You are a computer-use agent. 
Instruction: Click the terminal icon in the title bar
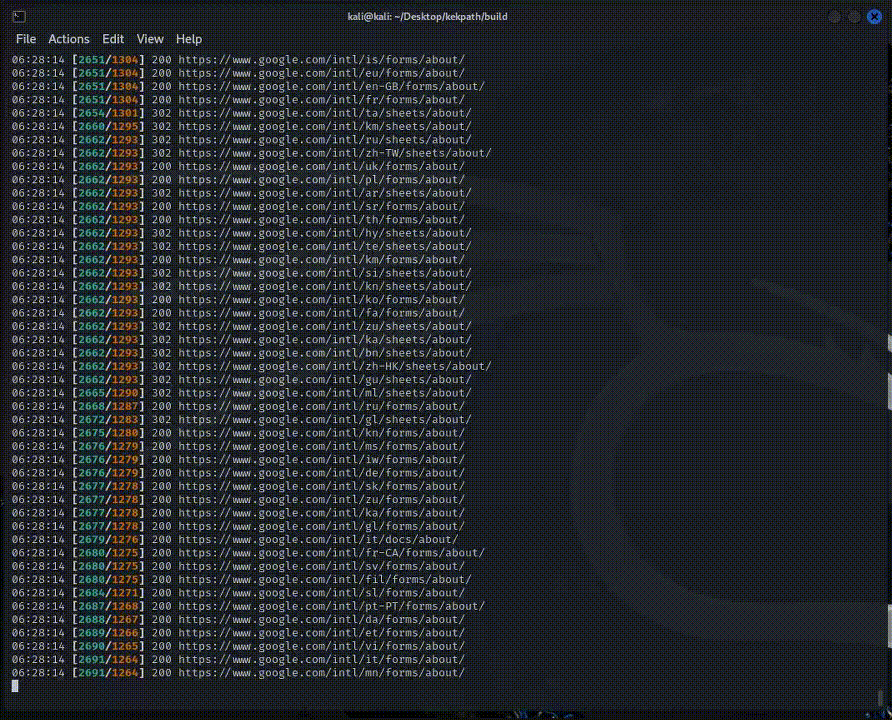pos(19,16)
